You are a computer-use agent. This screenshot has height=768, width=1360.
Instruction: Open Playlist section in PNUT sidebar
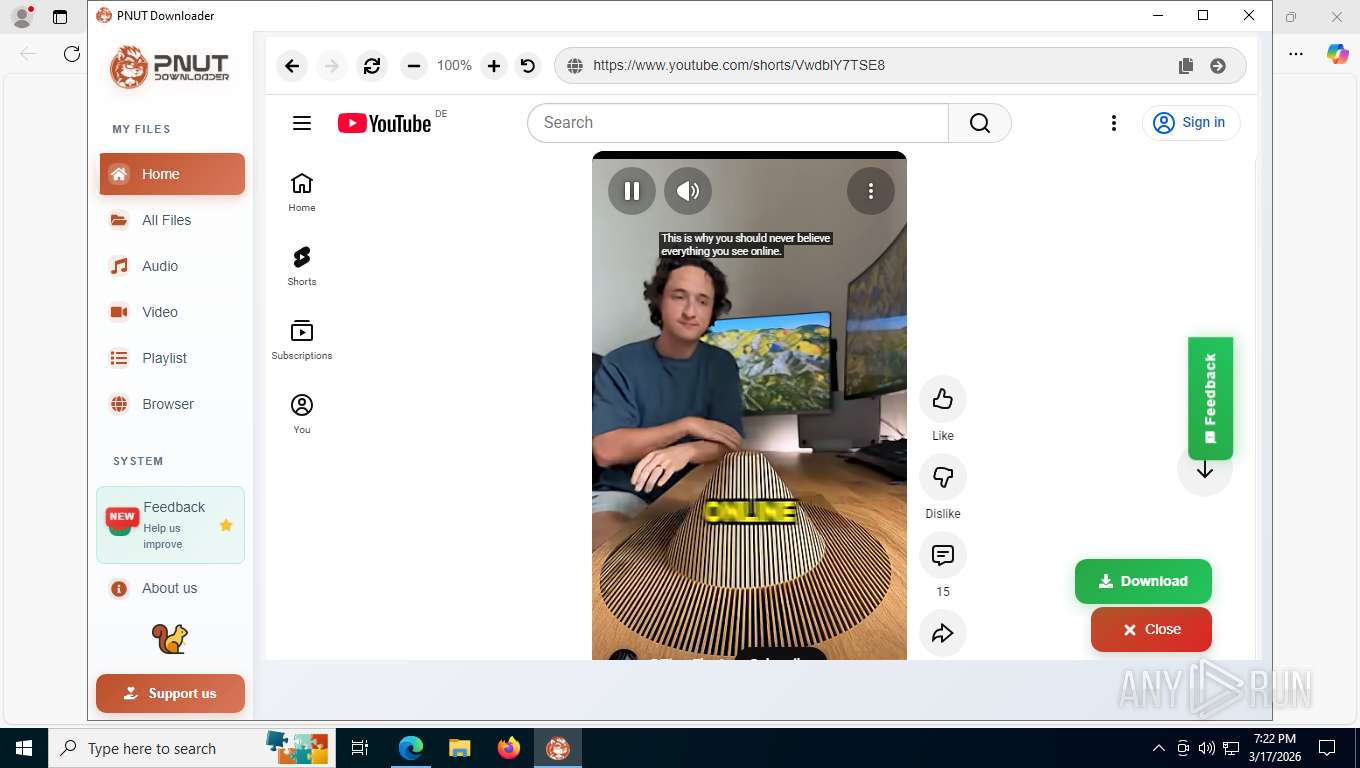[172, 358]
